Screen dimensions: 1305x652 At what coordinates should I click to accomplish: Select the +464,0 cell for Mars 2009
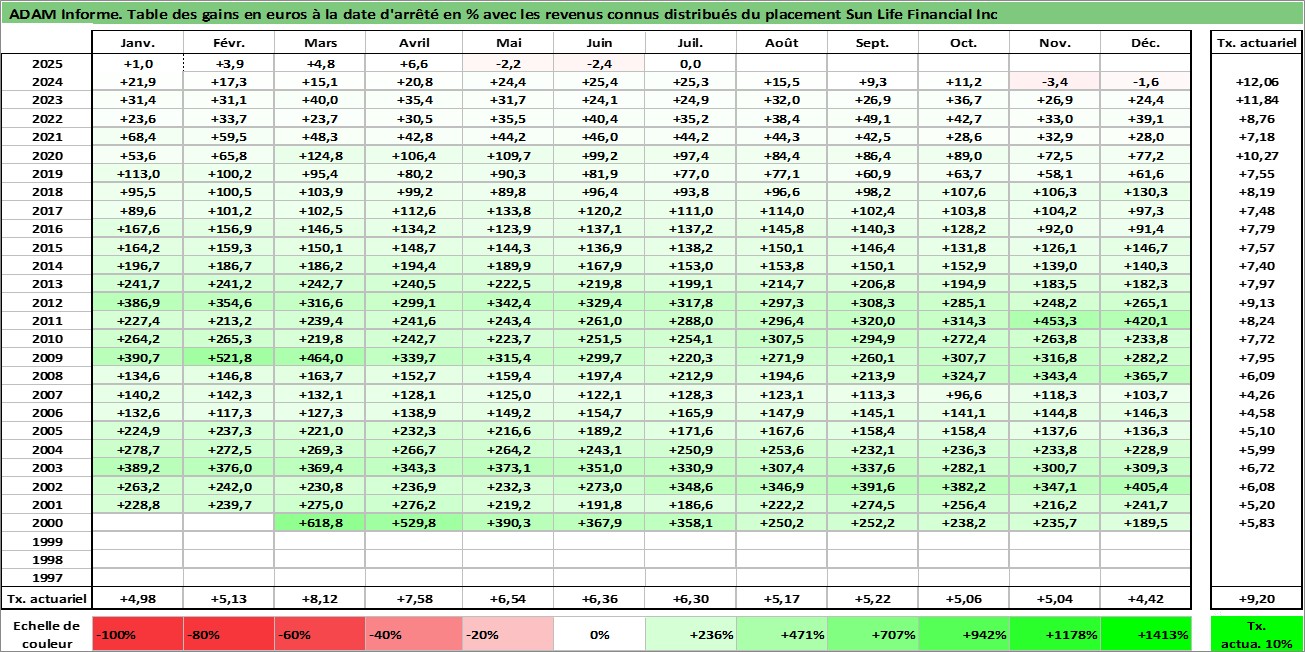point(320,357)
